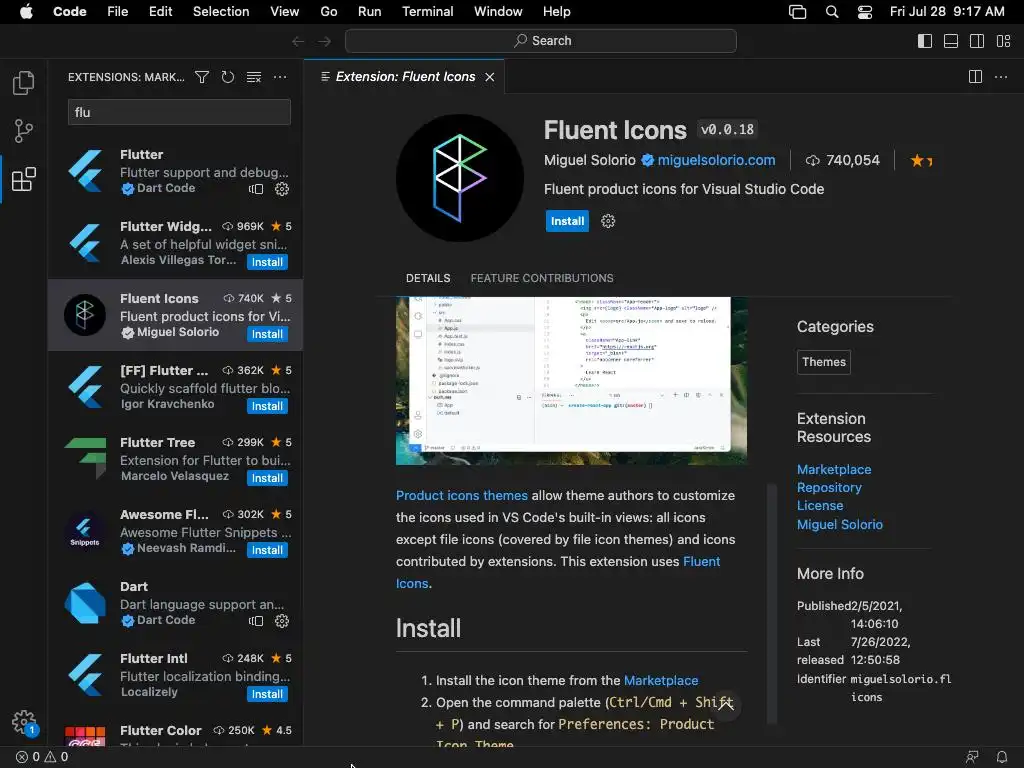This screenshot has height=768, width=1024.
Task: Select the Flutter Color extension row
Action: [x=175, y=731]
